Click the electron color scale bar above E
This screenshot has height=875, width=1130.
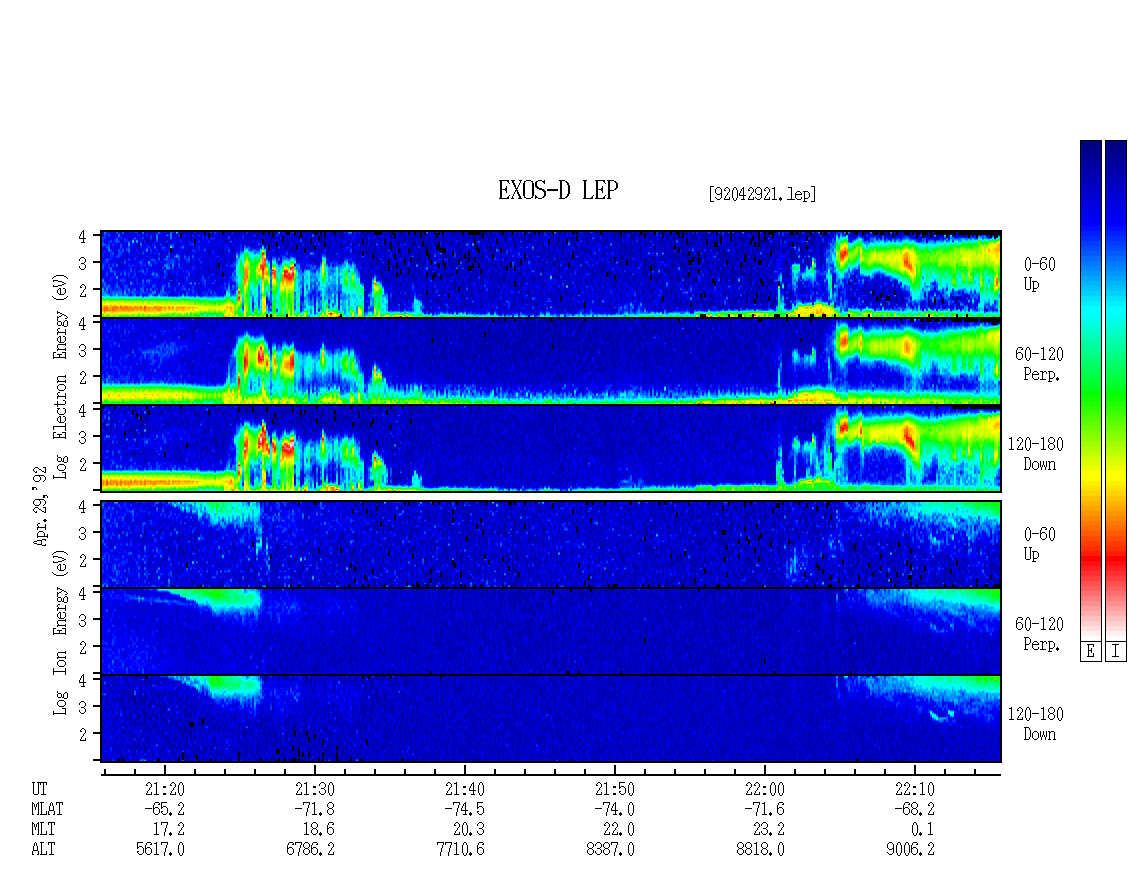(x=1090, y=390)
